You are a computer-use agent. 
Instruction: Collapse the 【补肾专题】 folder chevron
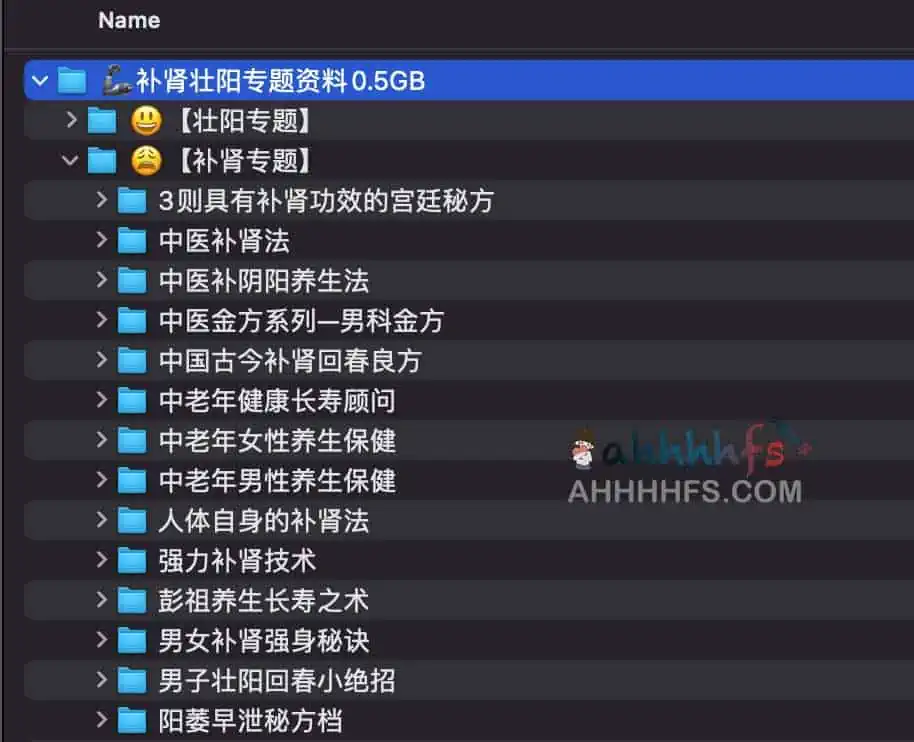pyautogui.click(x=70, y=160)
